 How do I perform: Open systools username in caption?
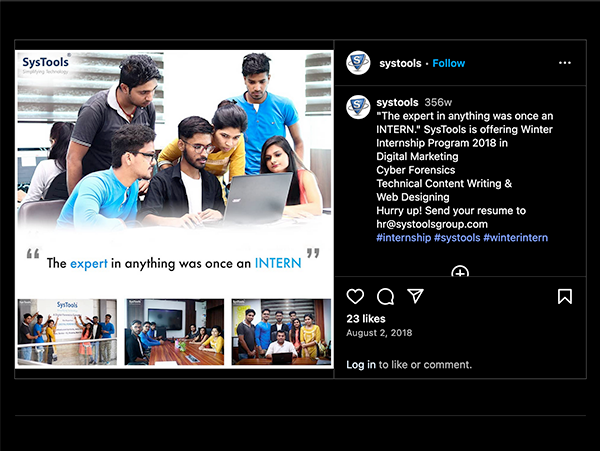[397, 103]
